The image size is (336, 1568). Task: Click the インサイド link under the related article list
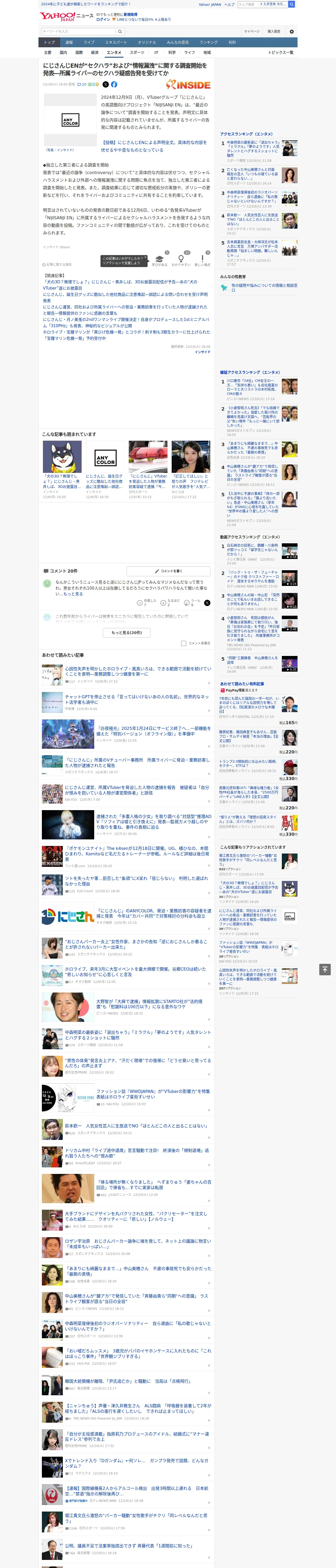coord(203,352)
